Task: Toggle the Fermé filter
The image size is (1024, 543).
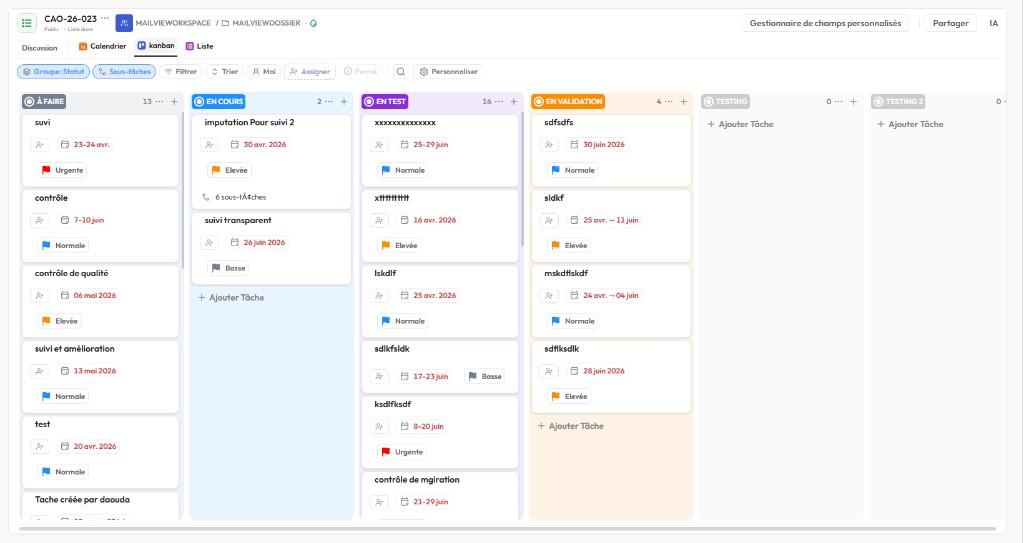Action: tap(360, 72)
